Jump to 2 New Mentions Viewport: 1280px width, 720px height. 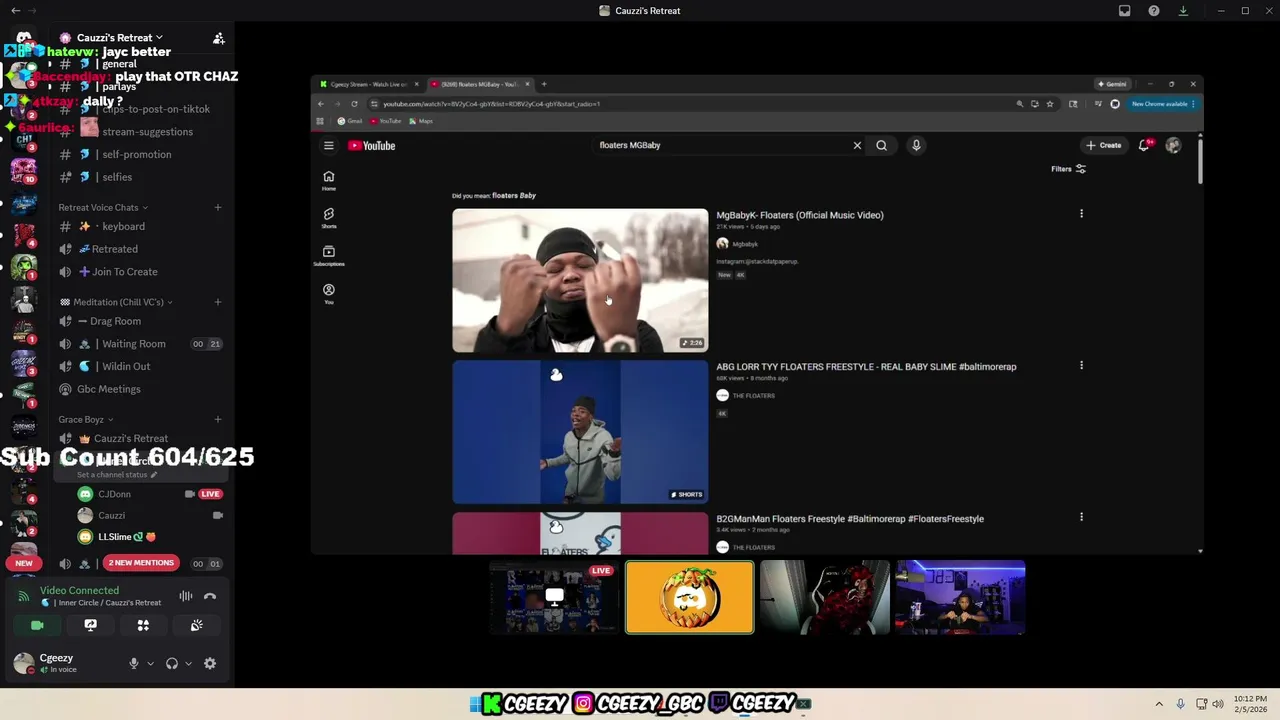click(141, 563)
